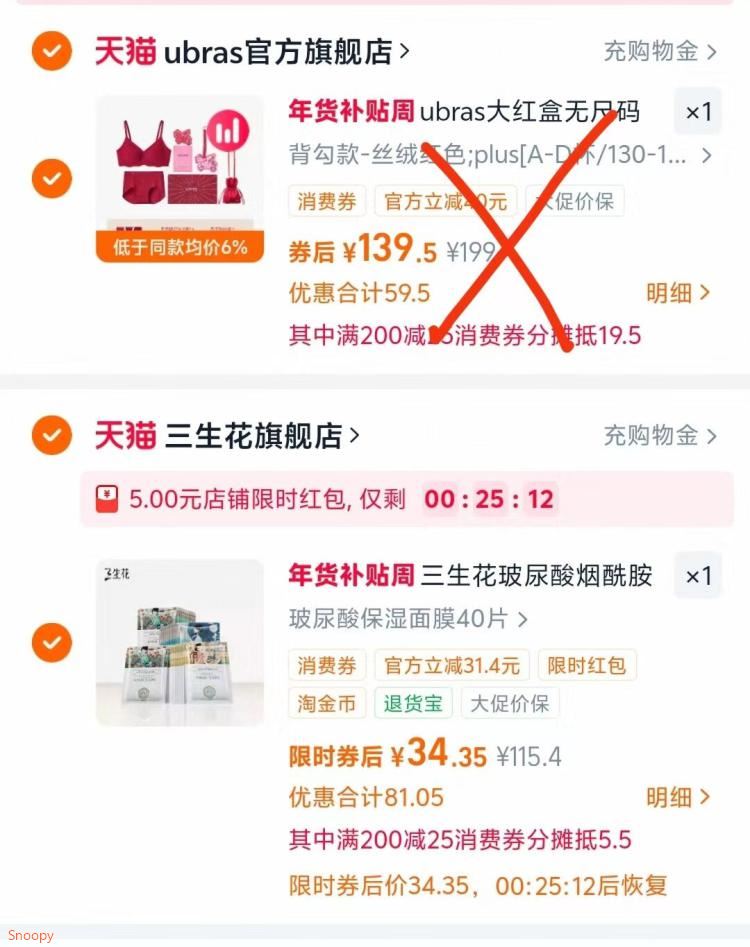Screen dimensions: 750x947
Task: Change the ×1 quantity for the 三生花 mask
Action: pos(697,576)
